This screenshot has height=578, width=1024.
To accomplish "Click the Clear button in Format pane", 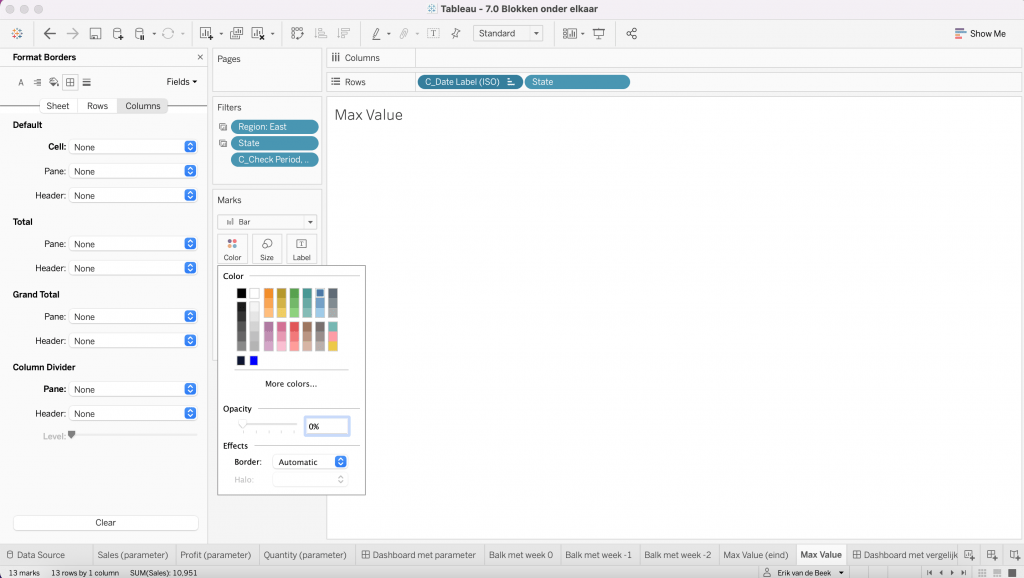I will pos(105,522).
